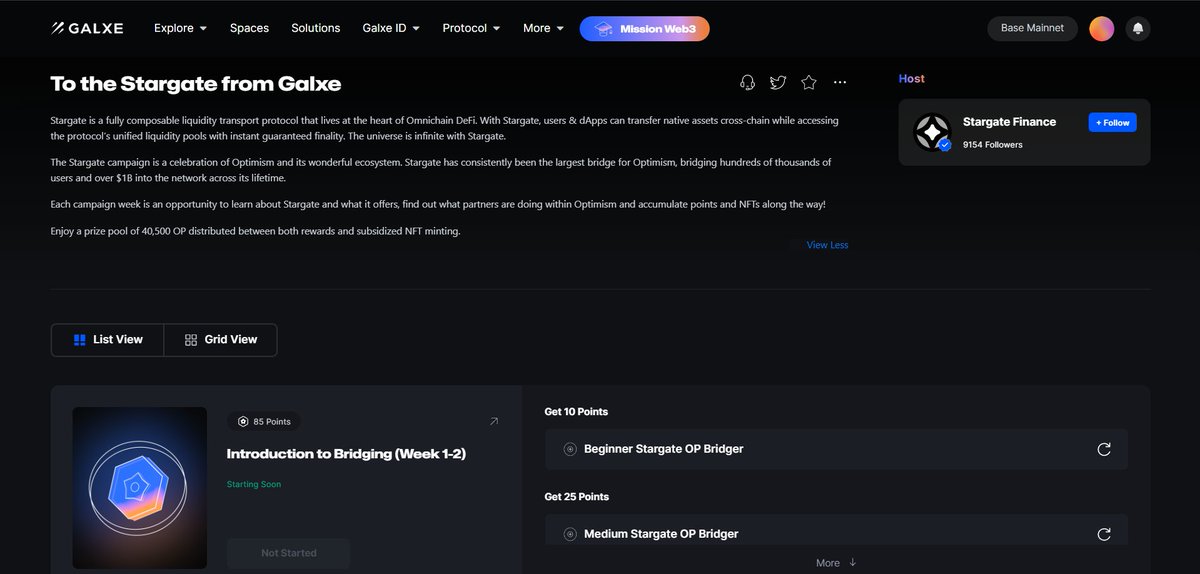
Task: Refresh the Medium Stargate OP Bridger task
Action: click(1104, 534)
